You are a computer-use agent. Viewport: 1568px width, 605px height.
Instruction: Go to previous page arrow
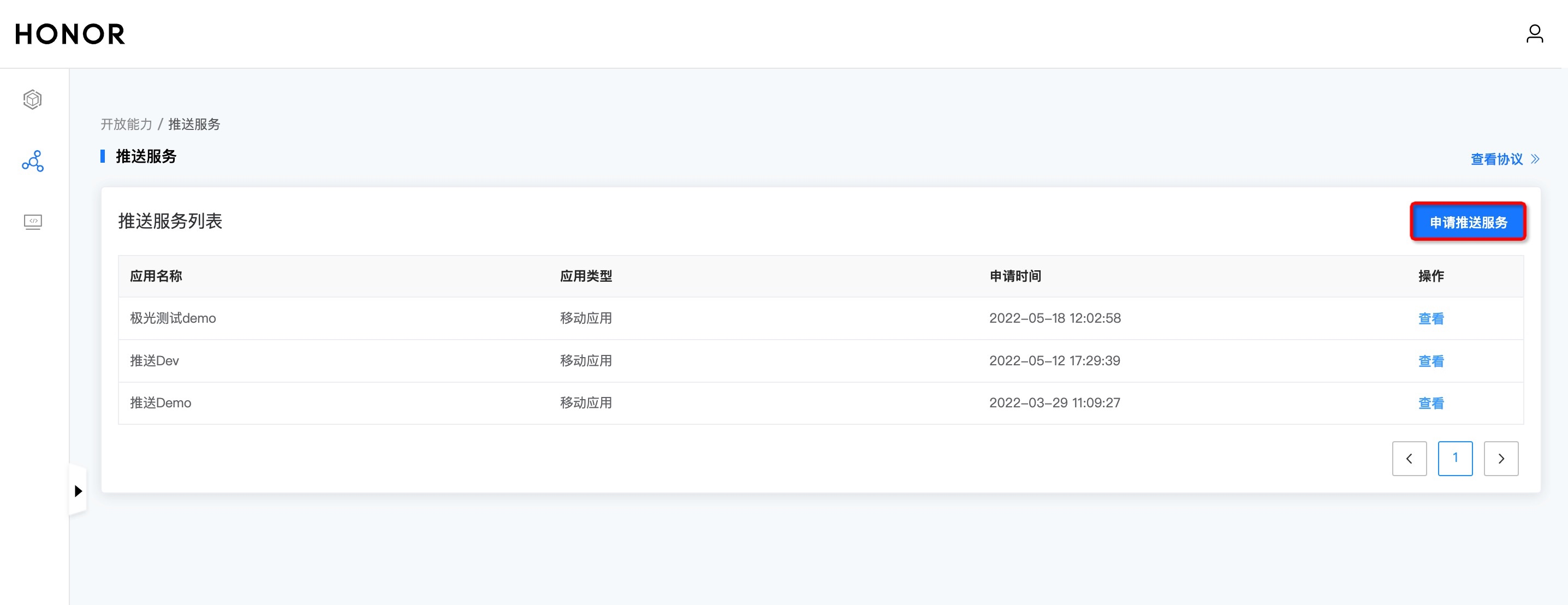click(1409, 458)
